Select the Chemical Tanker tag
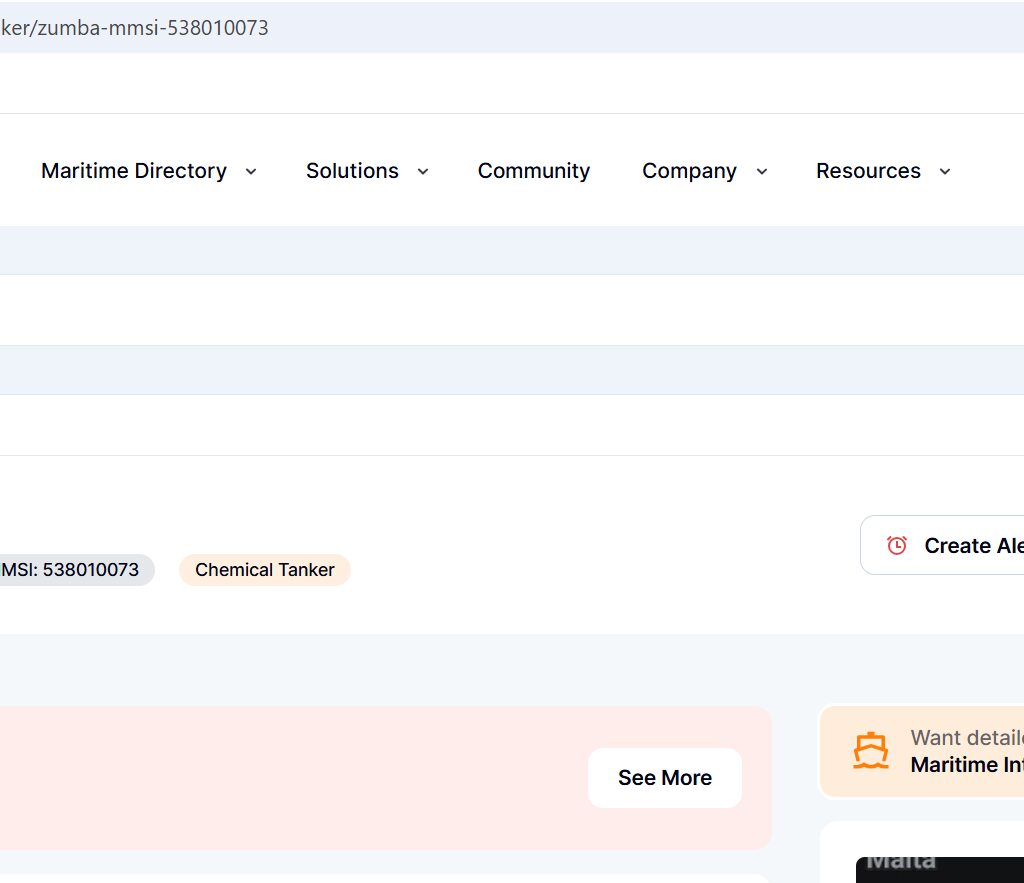 (265, 570)
